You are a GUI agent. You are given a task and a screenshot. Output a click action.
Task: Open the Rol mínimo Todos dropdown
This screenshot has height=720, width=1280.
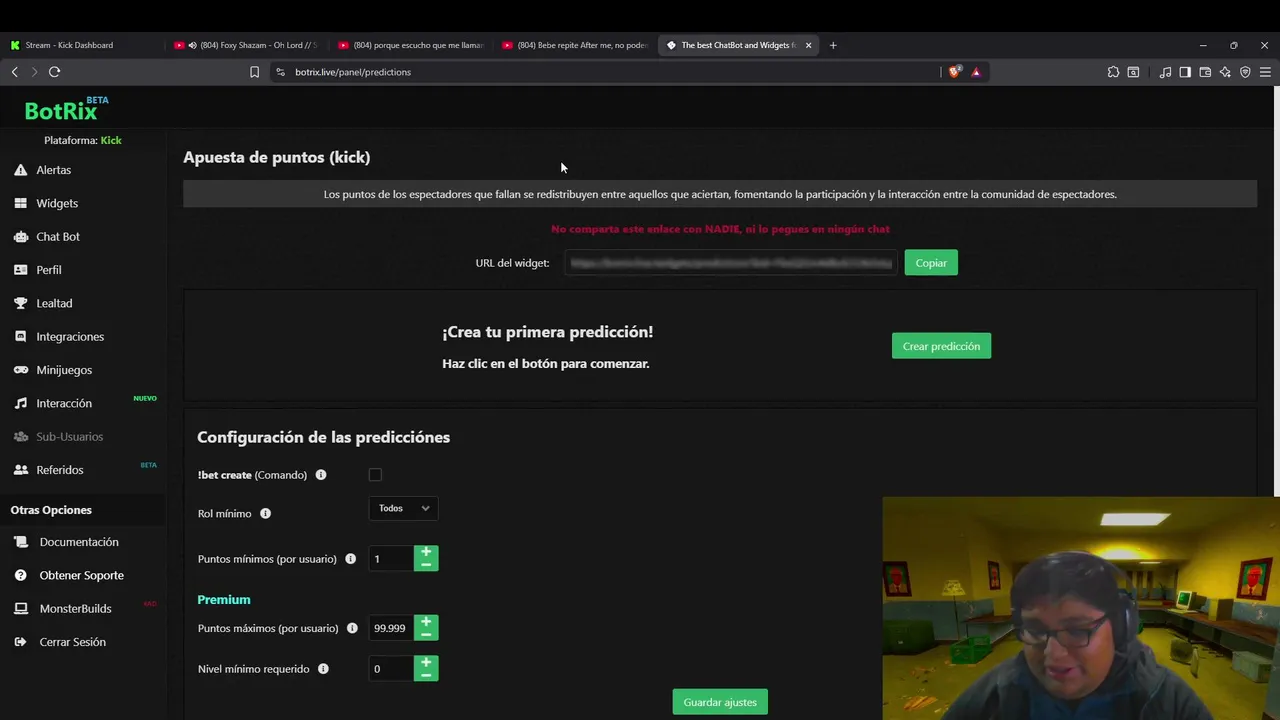click(404, 508)
